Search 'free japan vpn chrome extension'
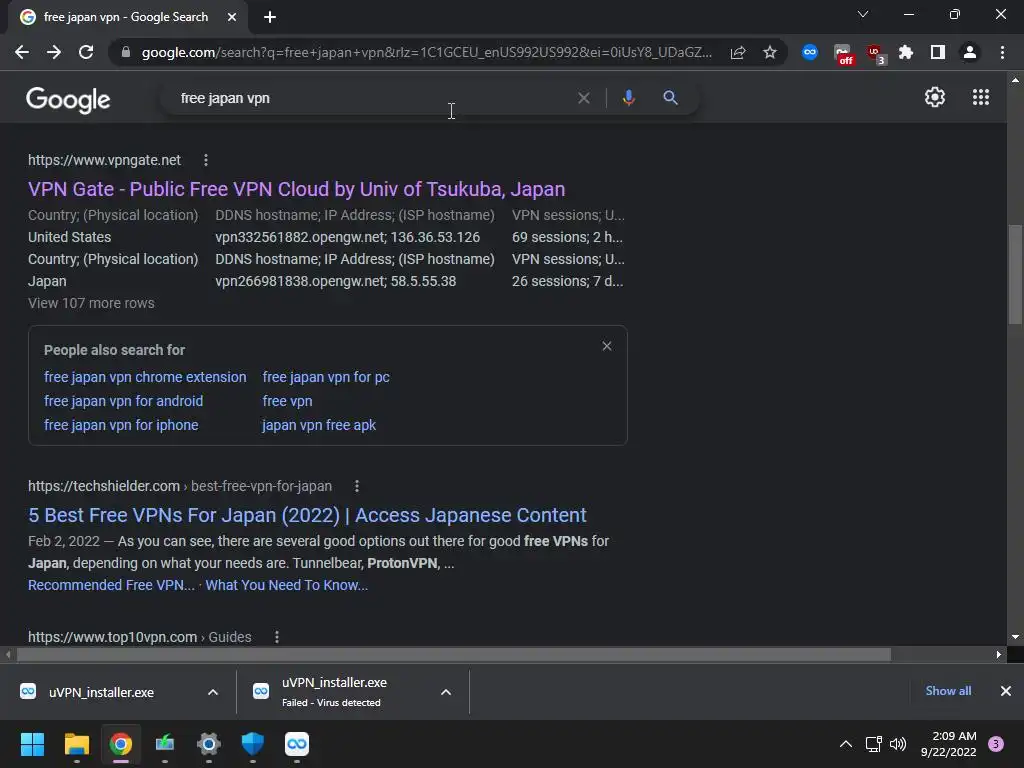 pos(145,377)
